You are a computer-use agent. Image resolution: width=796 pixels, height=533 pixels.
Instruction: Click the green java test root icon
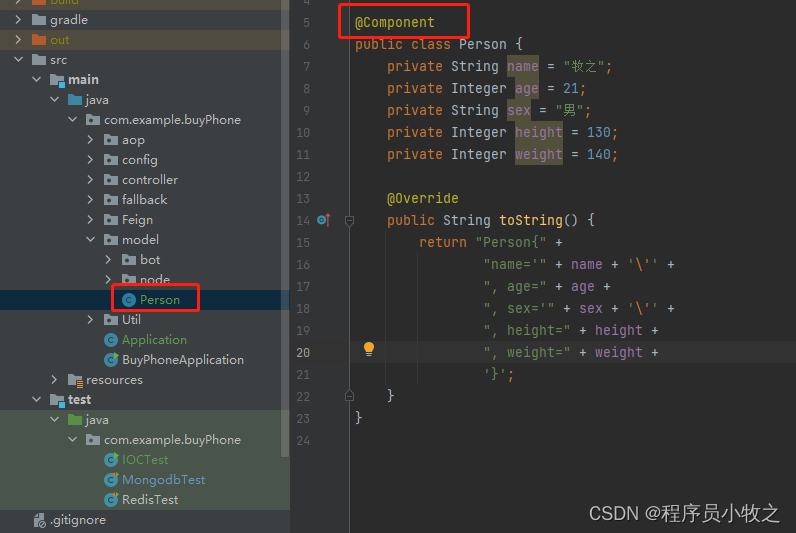(x=75, y=419)
